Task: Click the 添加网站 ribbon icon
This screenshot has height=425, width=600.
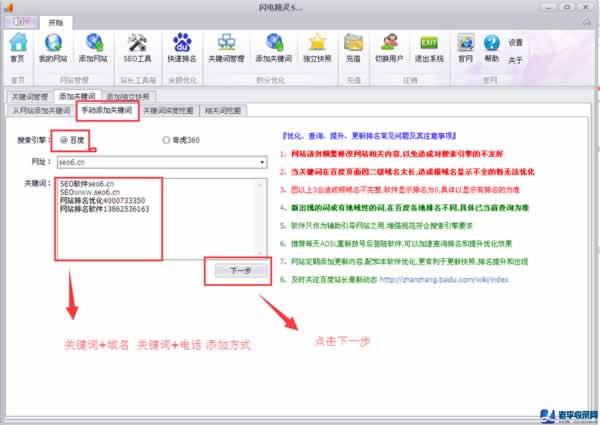Action: coord(93,47)
